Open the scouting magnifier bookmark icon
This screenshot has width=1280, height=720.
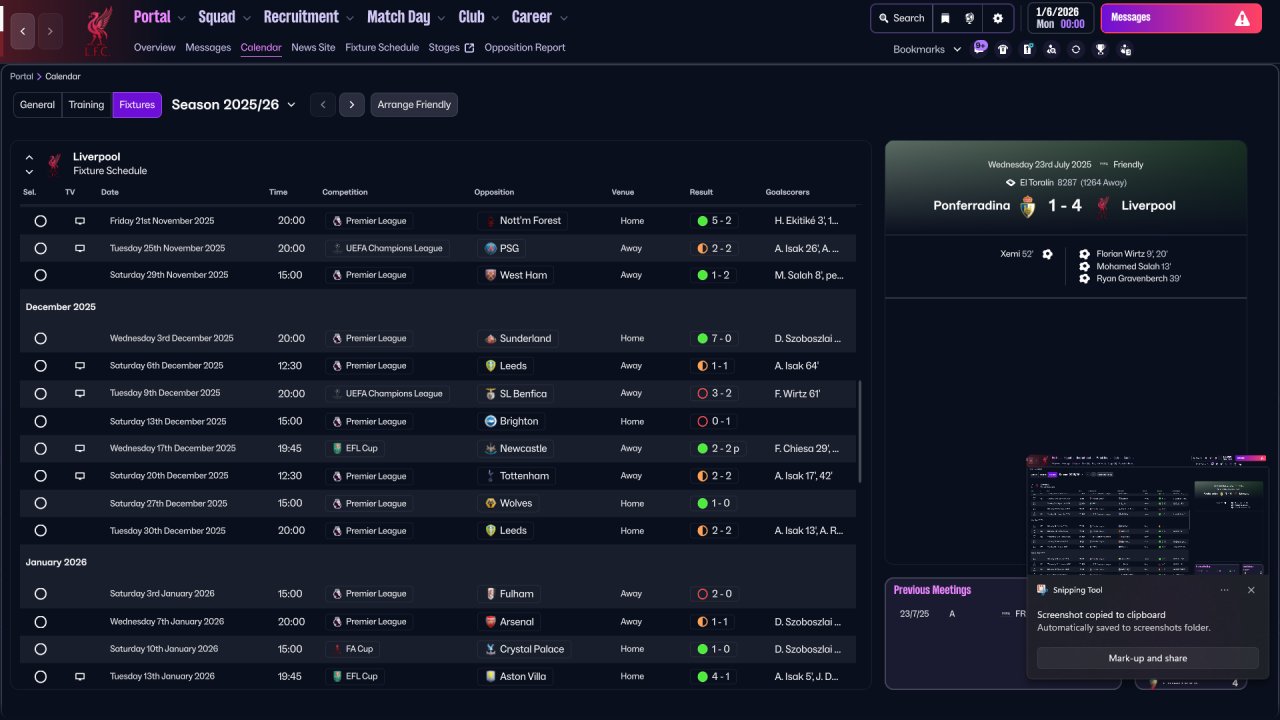pyautogui.click(x=1051, y=49)
